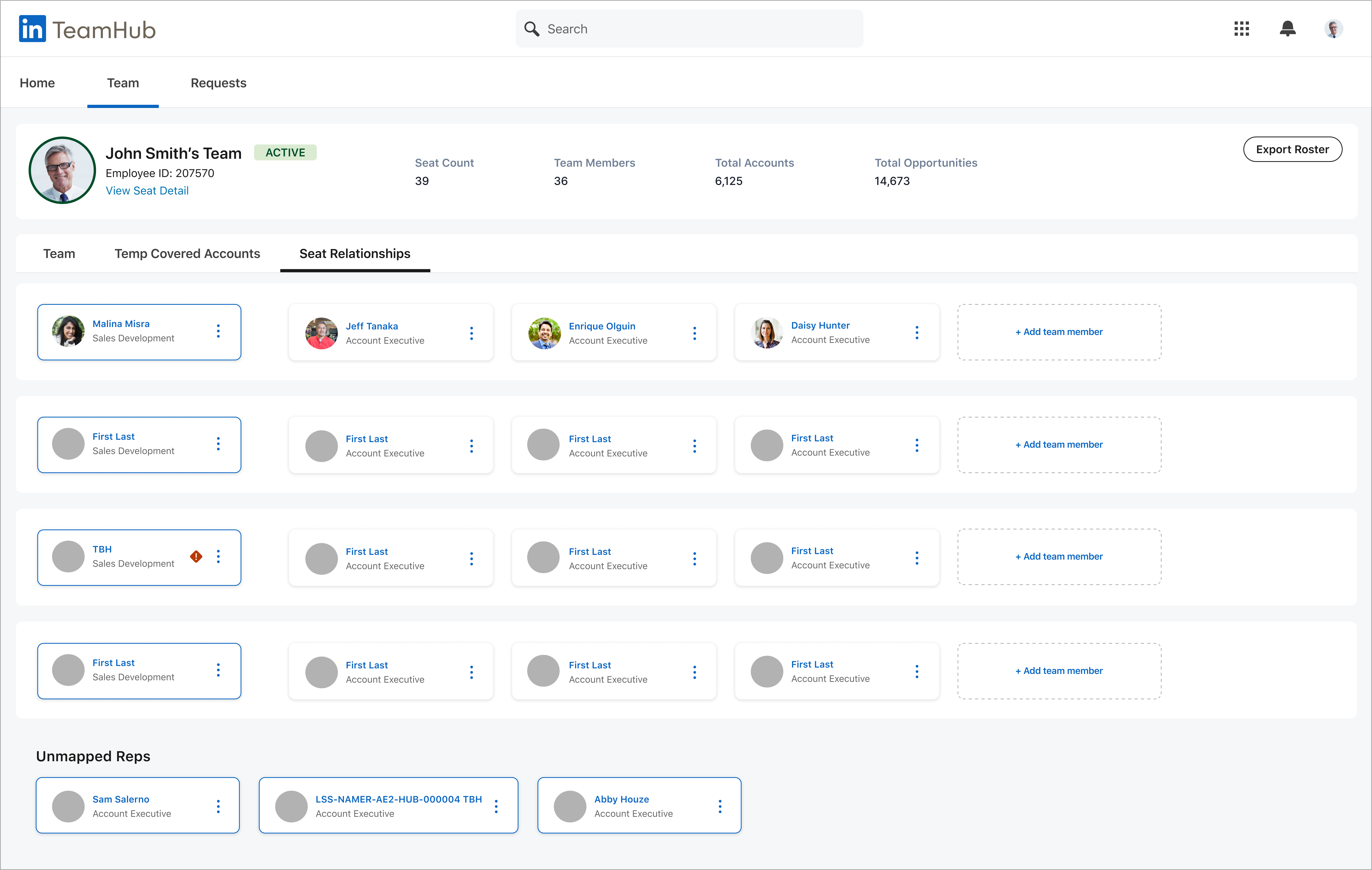Click the Team Members value '36'
The width and height of the screenshot is (1372, 870).
point(561,181)
